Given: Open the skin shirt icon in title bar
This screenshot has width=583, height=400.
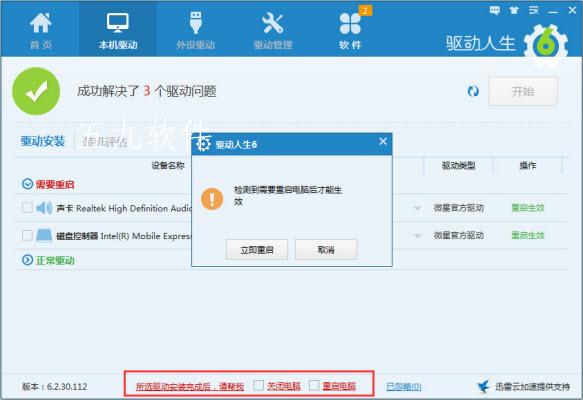Looking at the screenshot, I should (x=514, y=10).
